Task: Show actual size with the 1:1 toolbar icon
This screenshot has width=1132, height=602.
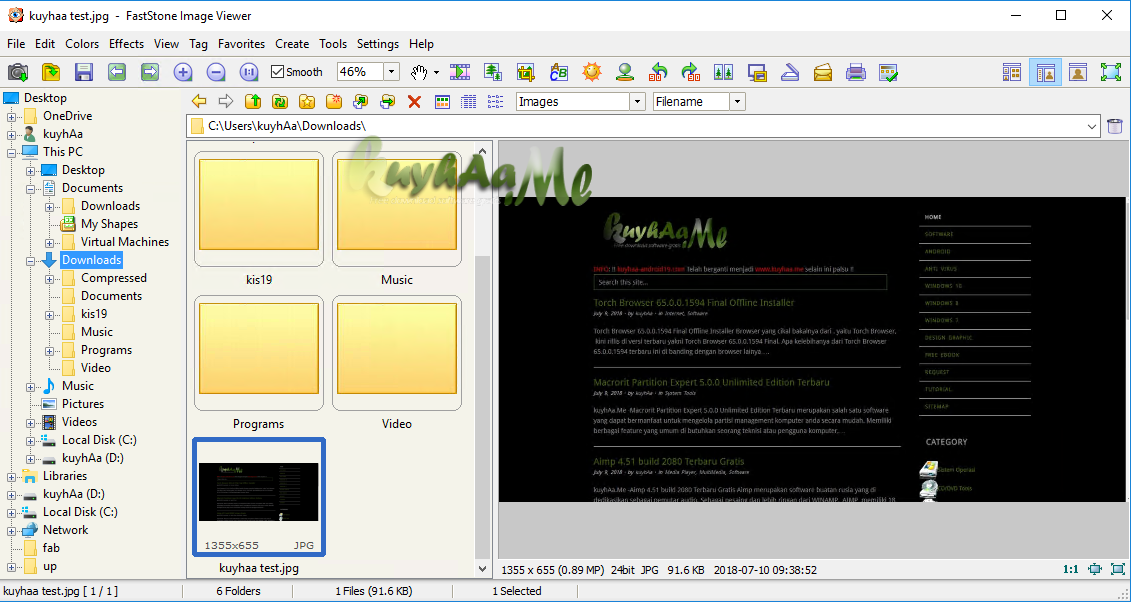Action: point(248,71)
